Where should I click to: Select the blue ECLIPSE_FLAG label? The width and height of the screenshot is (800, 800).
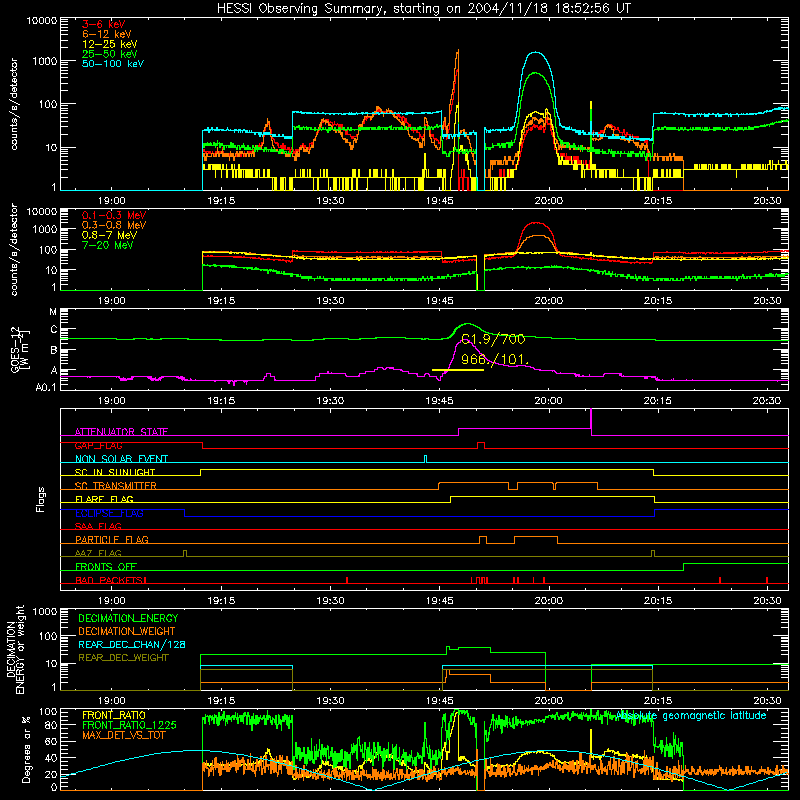click(109, 513)
